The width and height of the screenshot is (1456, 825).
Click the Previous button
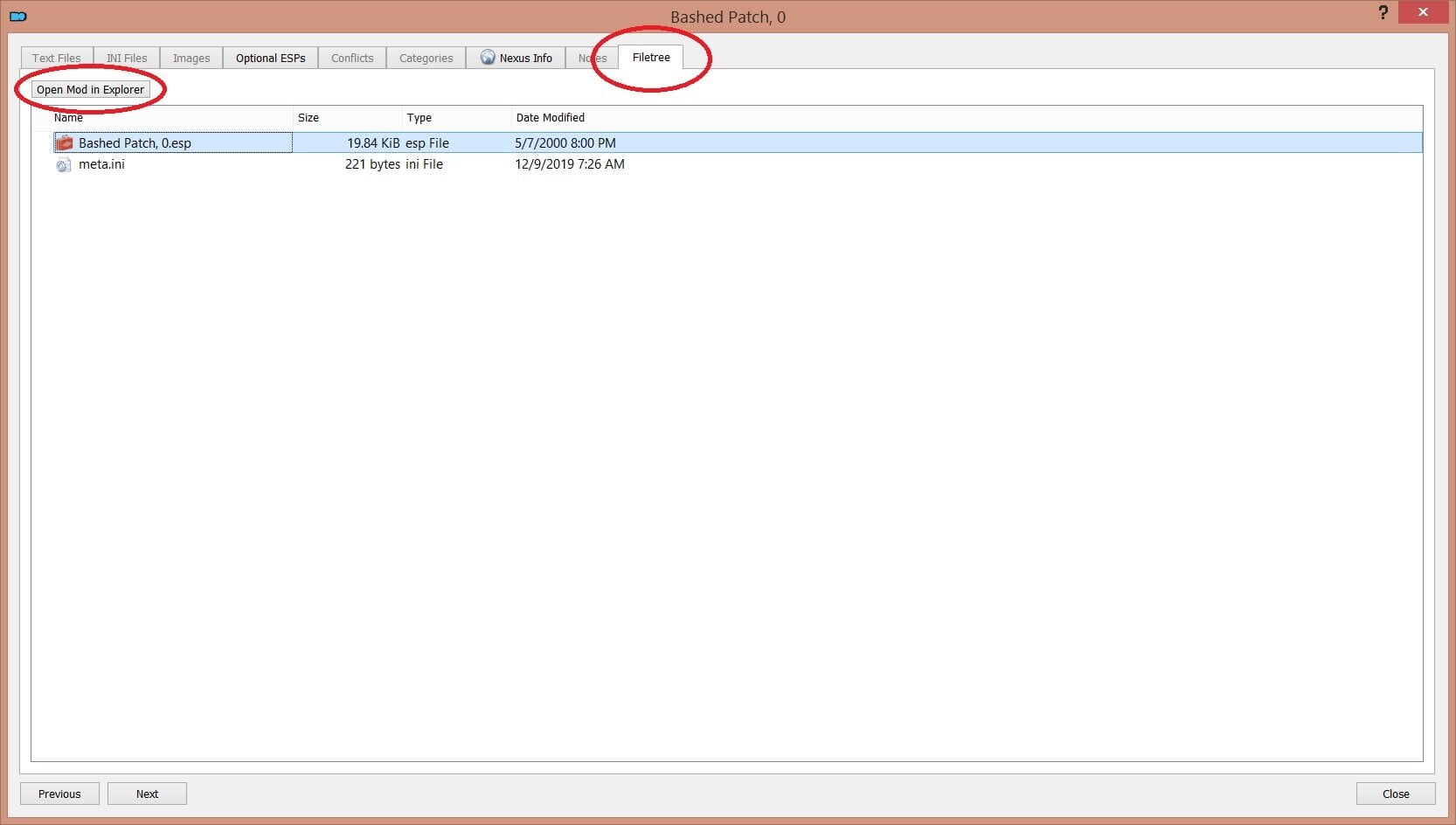pos(59,794)
